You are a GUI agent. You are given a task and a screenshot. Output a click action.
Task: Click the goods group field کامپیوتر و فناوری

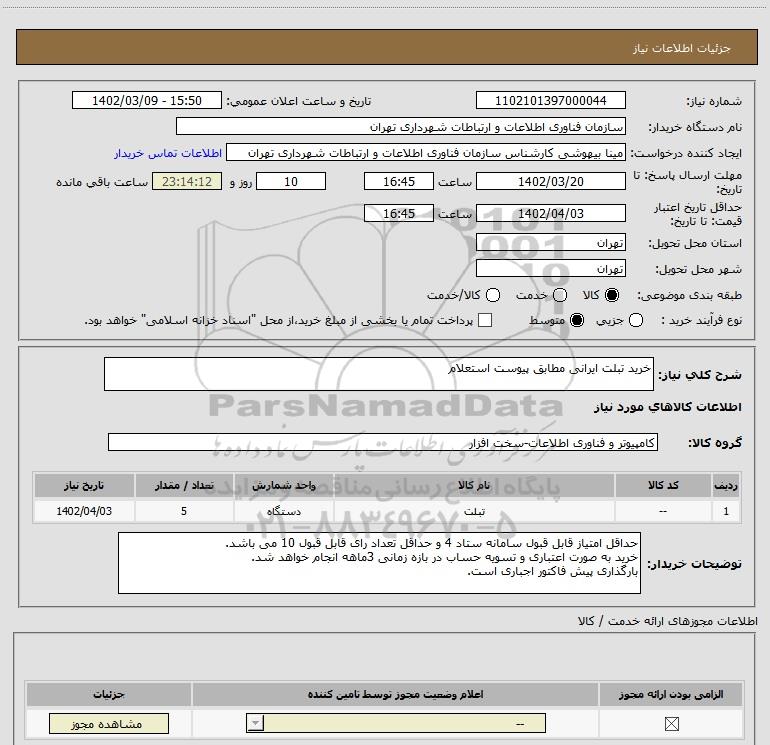pos(383,442)
